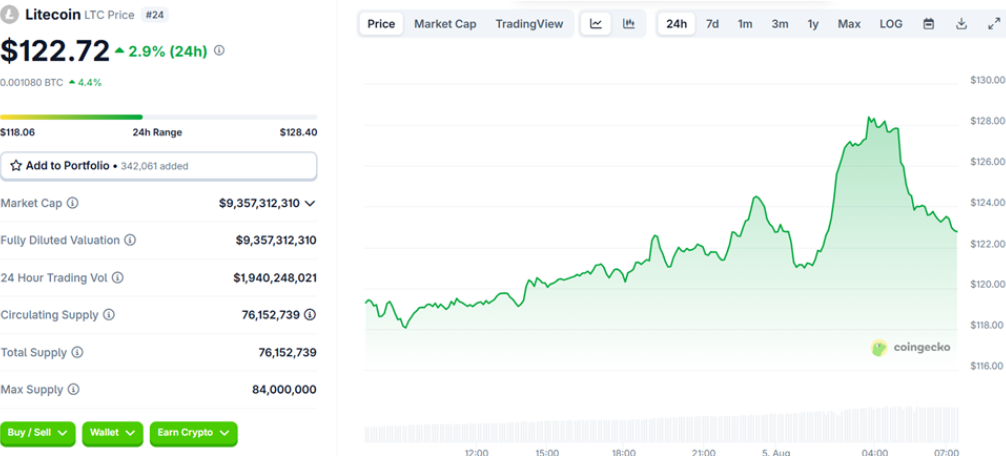Screen dimensions: 1006x465
Task: Select the Market Cap chart tab
Action: 445,24
